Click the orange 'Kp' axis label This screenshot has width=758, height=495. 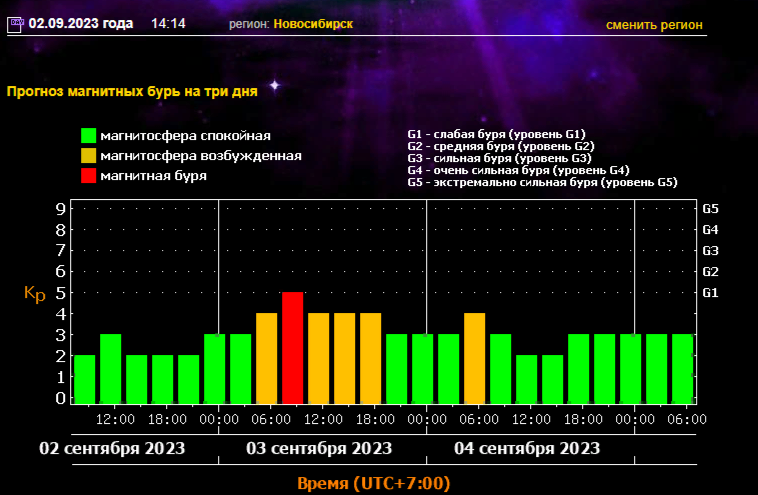click(35, 293)
